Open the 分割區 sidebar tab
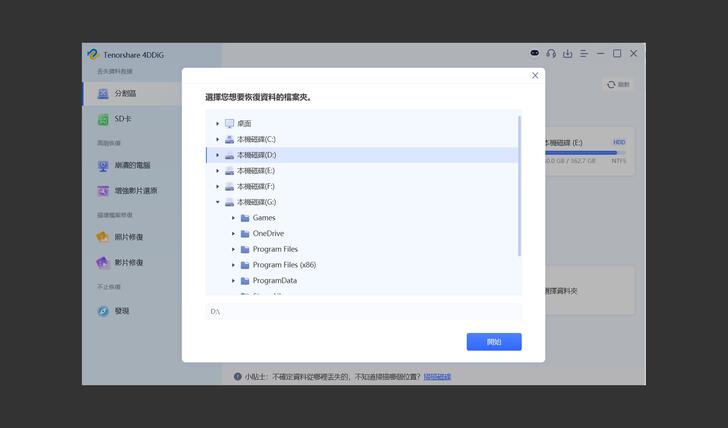728x428 pixels. (x=125, y=93)
